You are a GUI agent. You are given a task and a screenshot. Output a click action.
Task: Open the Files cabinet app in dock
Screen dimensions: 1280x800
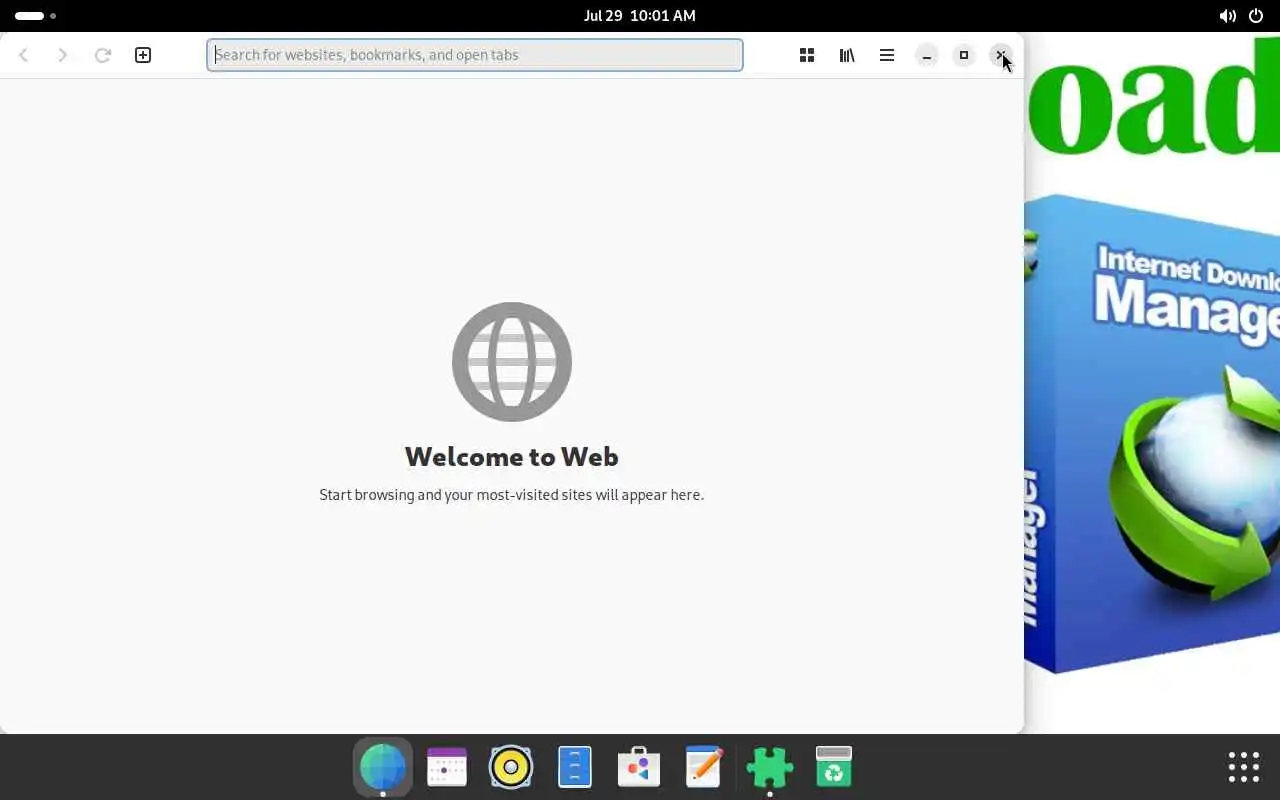point(575,767)
